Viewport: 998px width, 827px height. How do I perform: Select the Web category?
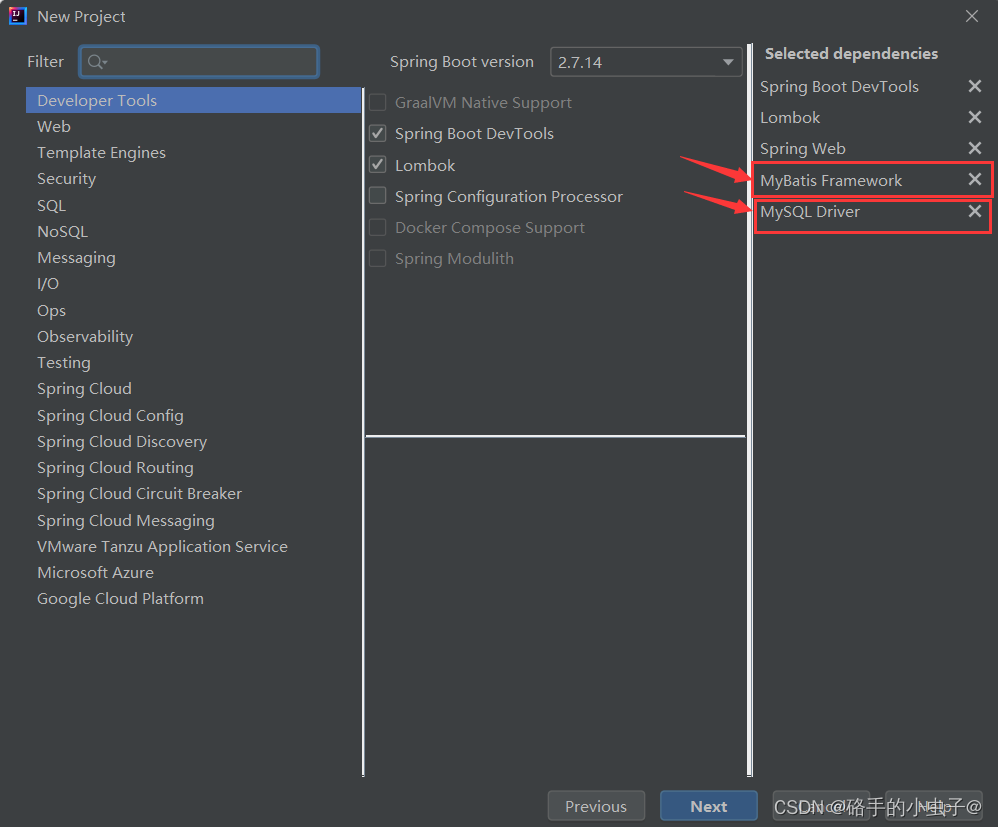(x=53, y=126)
